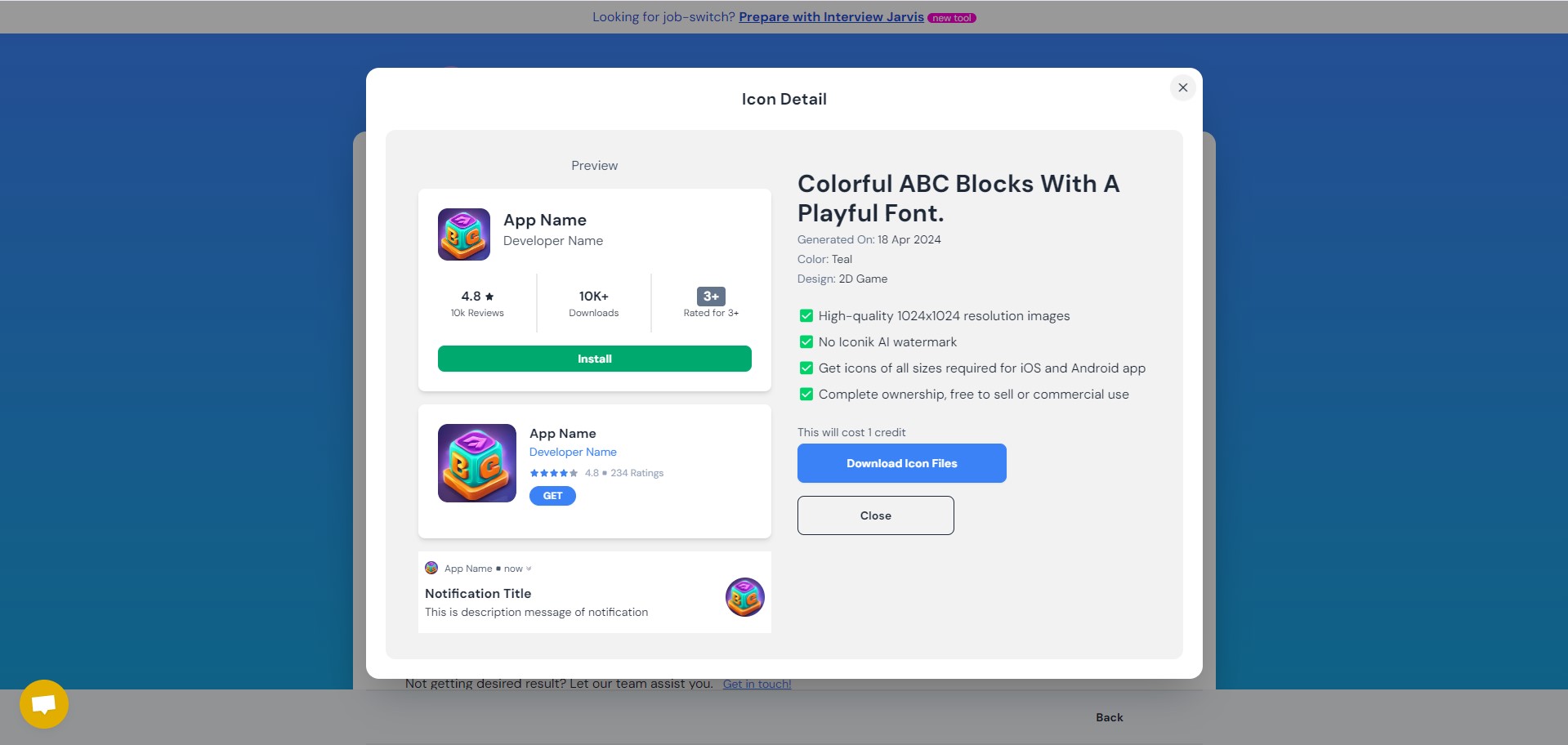Click the outlined Close button
Image resolution: width=1568 pixels, height=745 pixels.
click(x=875, y=515)
